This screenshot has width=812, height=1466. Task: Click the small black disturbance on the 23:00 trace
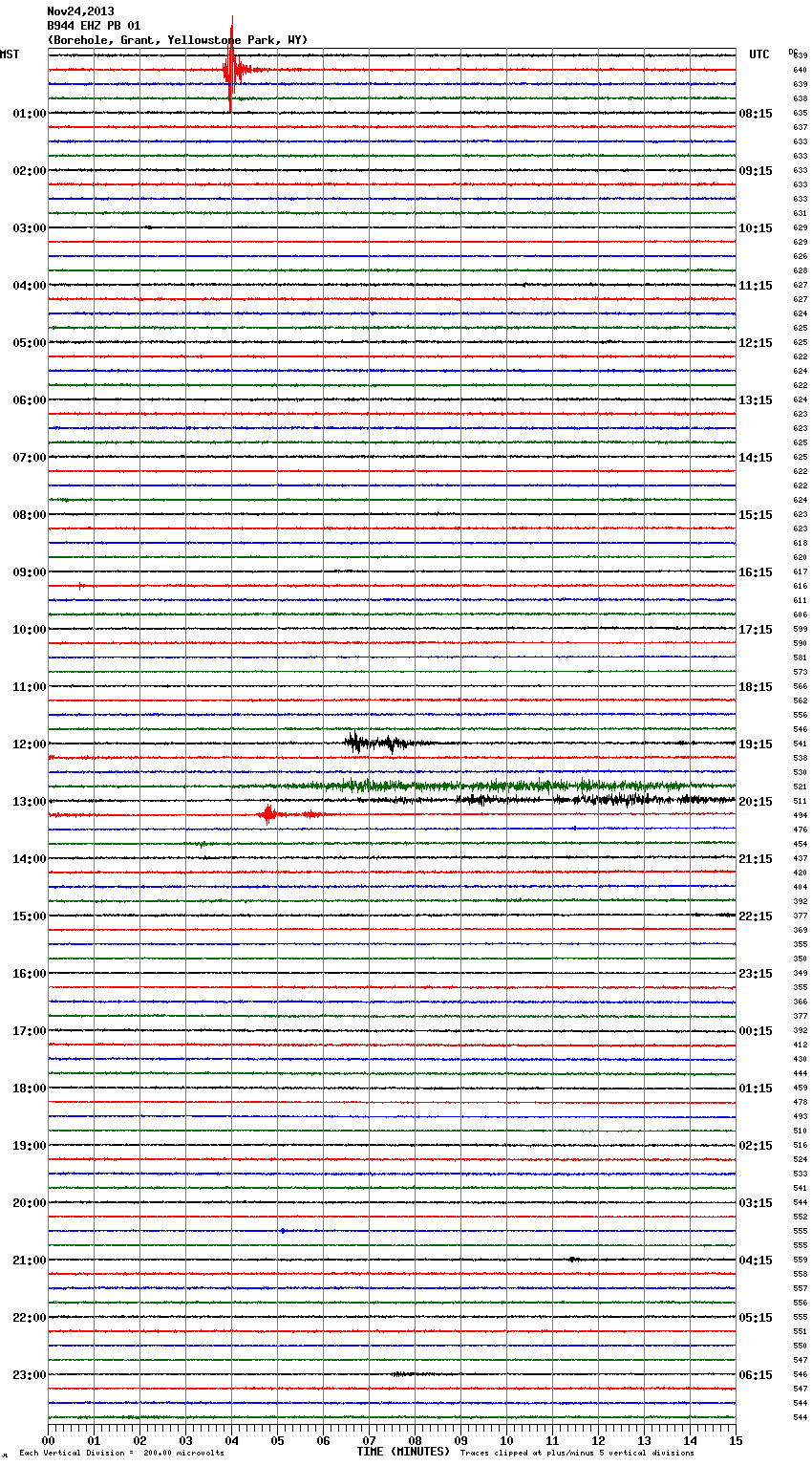[x=409, y=1374]
